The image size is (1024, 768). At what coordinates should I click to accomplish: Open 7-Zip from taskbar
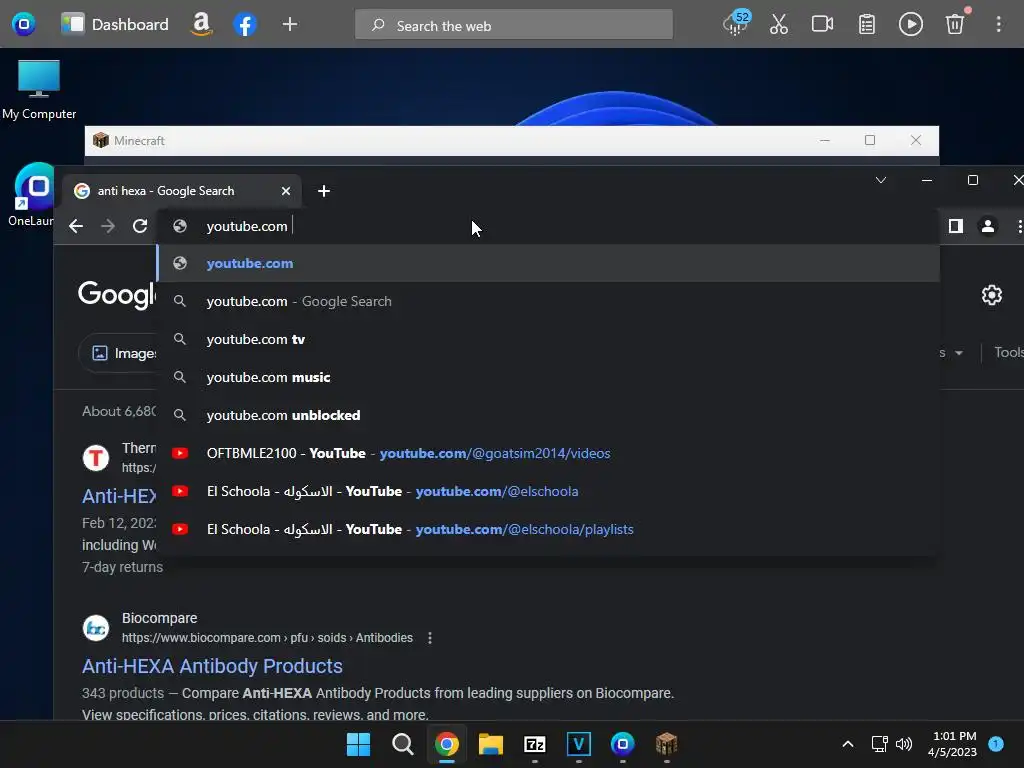click(534, 744)
